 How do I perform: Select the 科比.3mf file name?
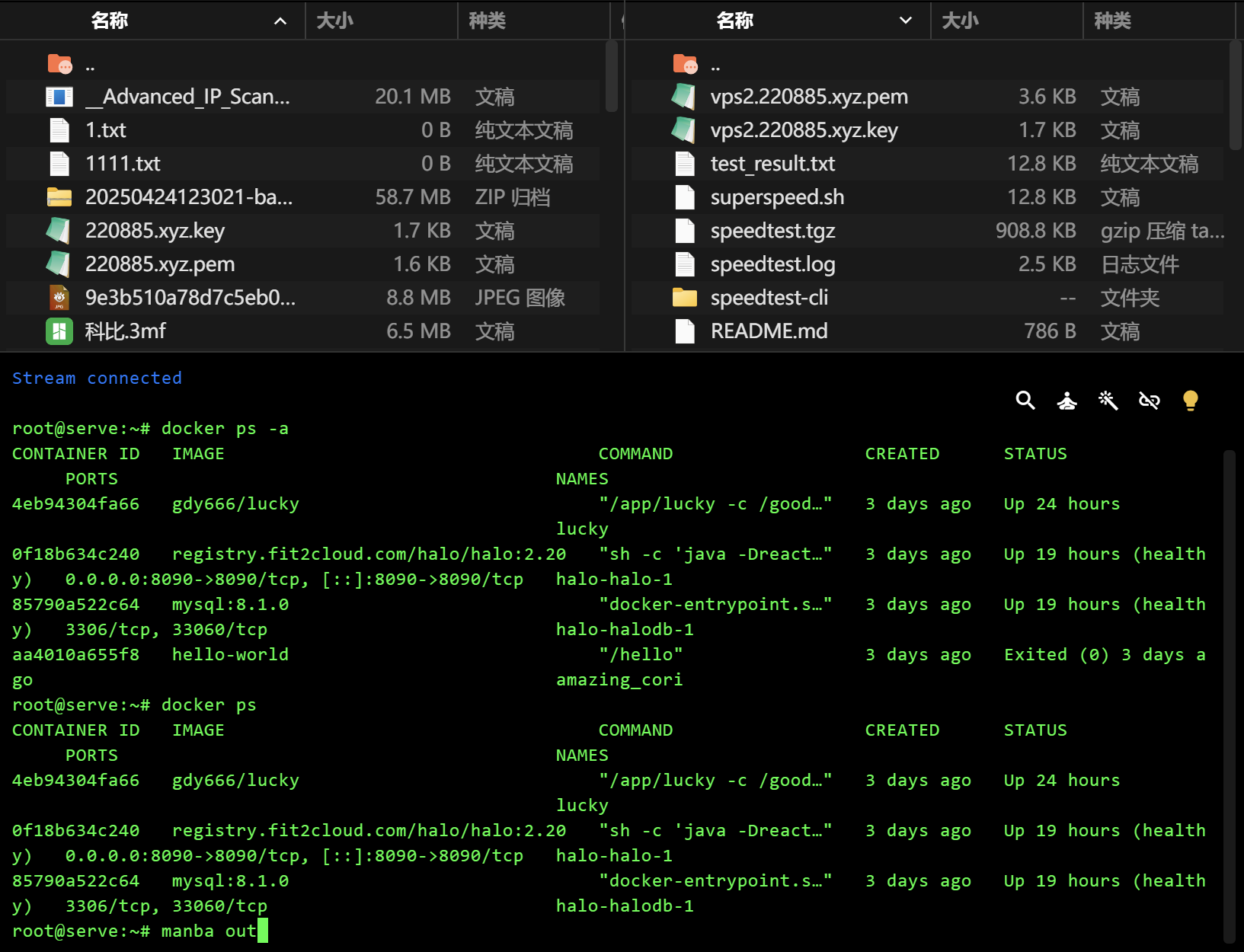coord(125,331)
